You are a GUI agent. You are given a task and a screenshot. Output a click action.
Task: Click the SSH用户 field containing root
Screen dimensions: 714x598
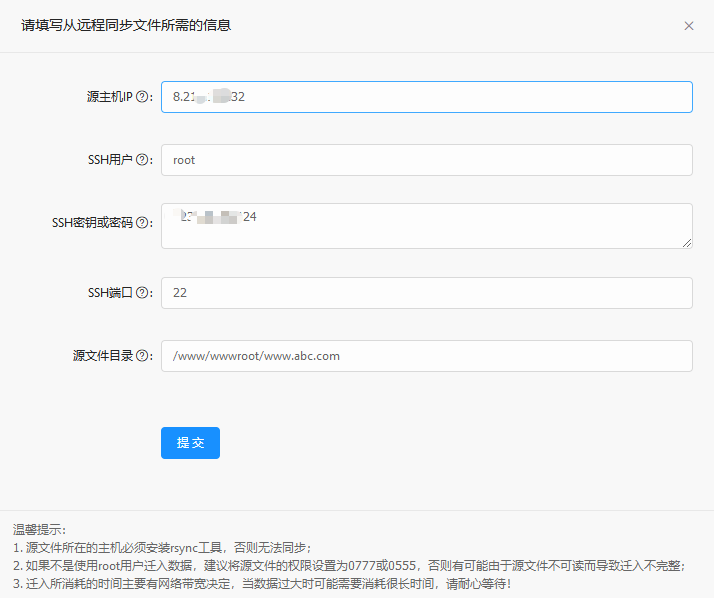(x=426, y=160)
